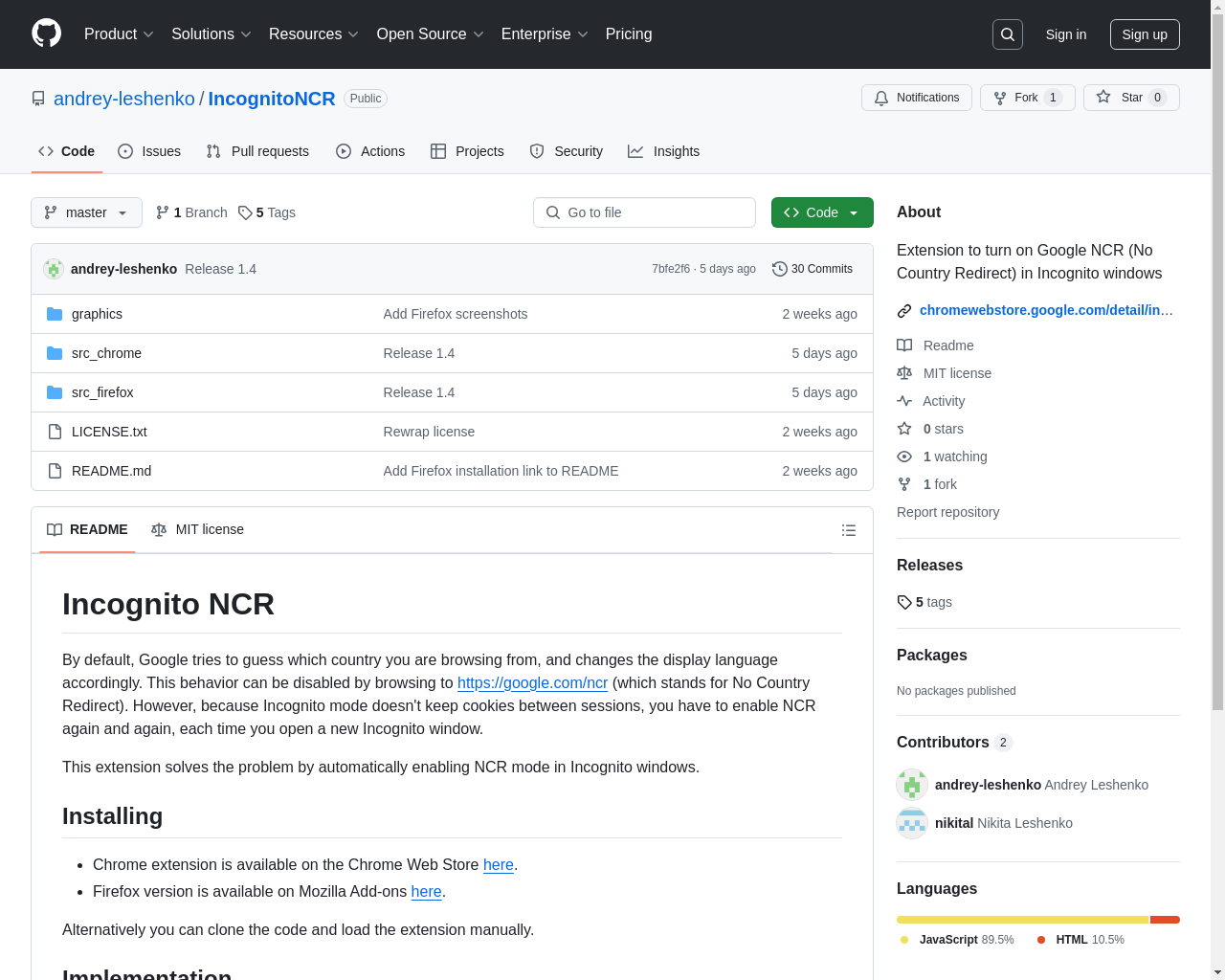Open the andrey-leshenko owner link
This screenshot has width=1225, height=980.
pos(124,99)
